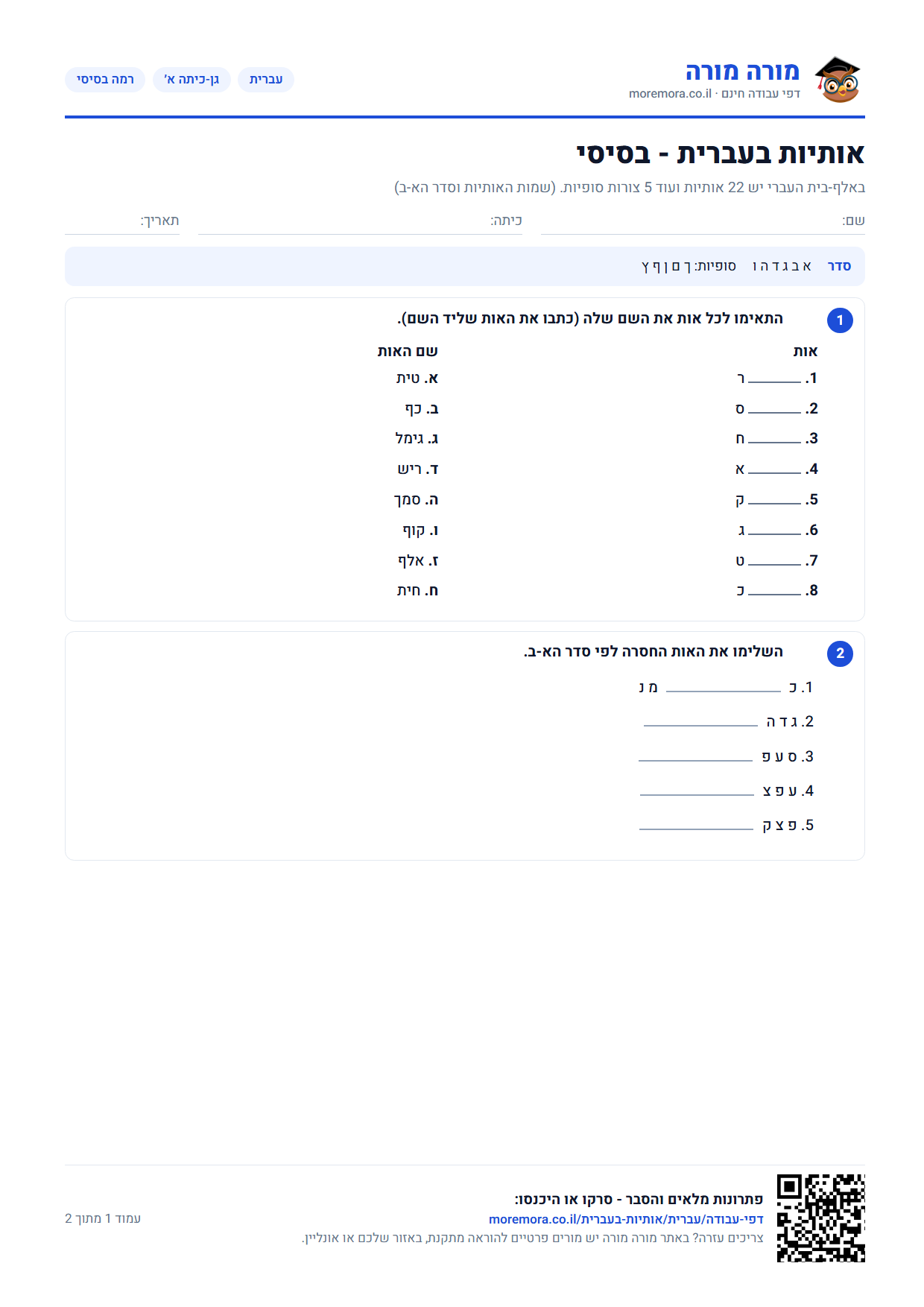This screenshot has width=924, height=1307.
Task: Click the tagline "דפי עבודה חינם · moremora.co.il"
Action: click(715, 94)
